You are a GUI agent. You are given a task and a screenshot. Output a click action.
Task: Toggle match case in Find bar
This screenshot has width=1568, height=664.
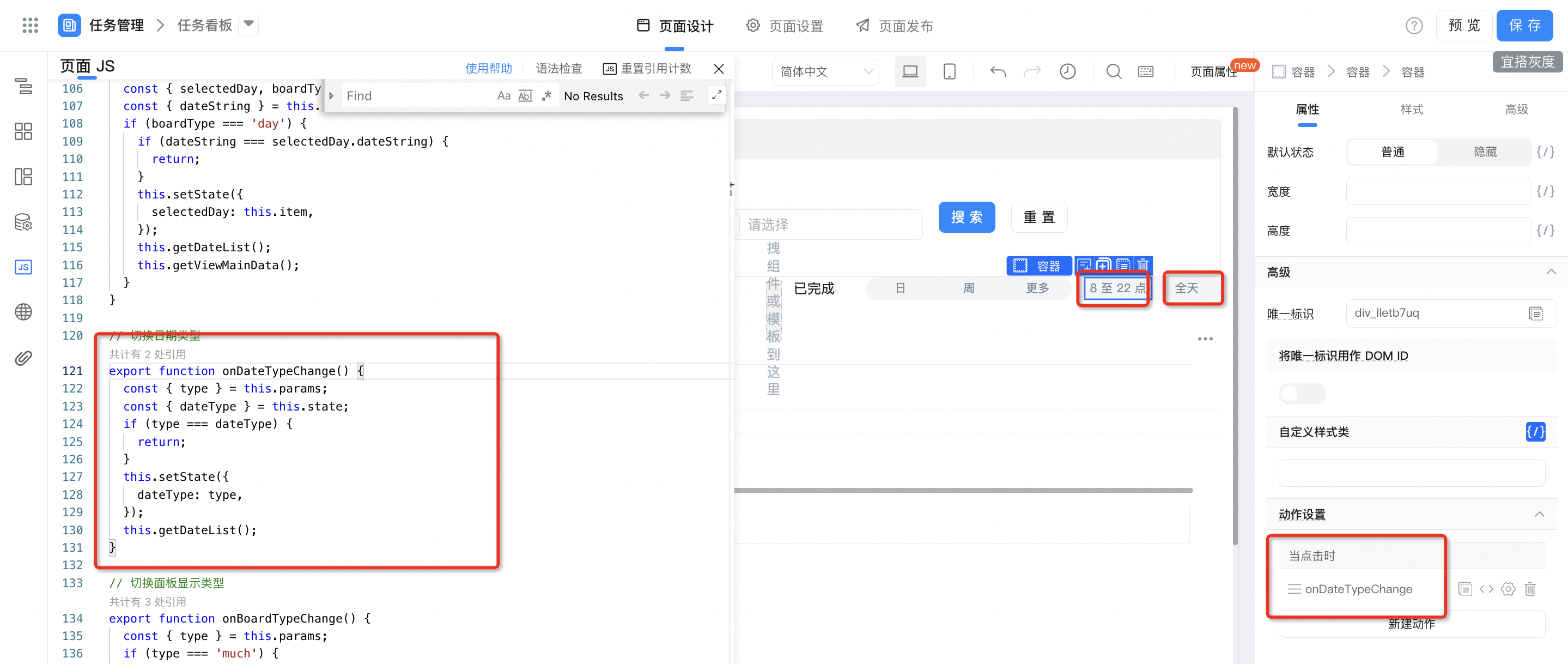click(x=503, y=95)
